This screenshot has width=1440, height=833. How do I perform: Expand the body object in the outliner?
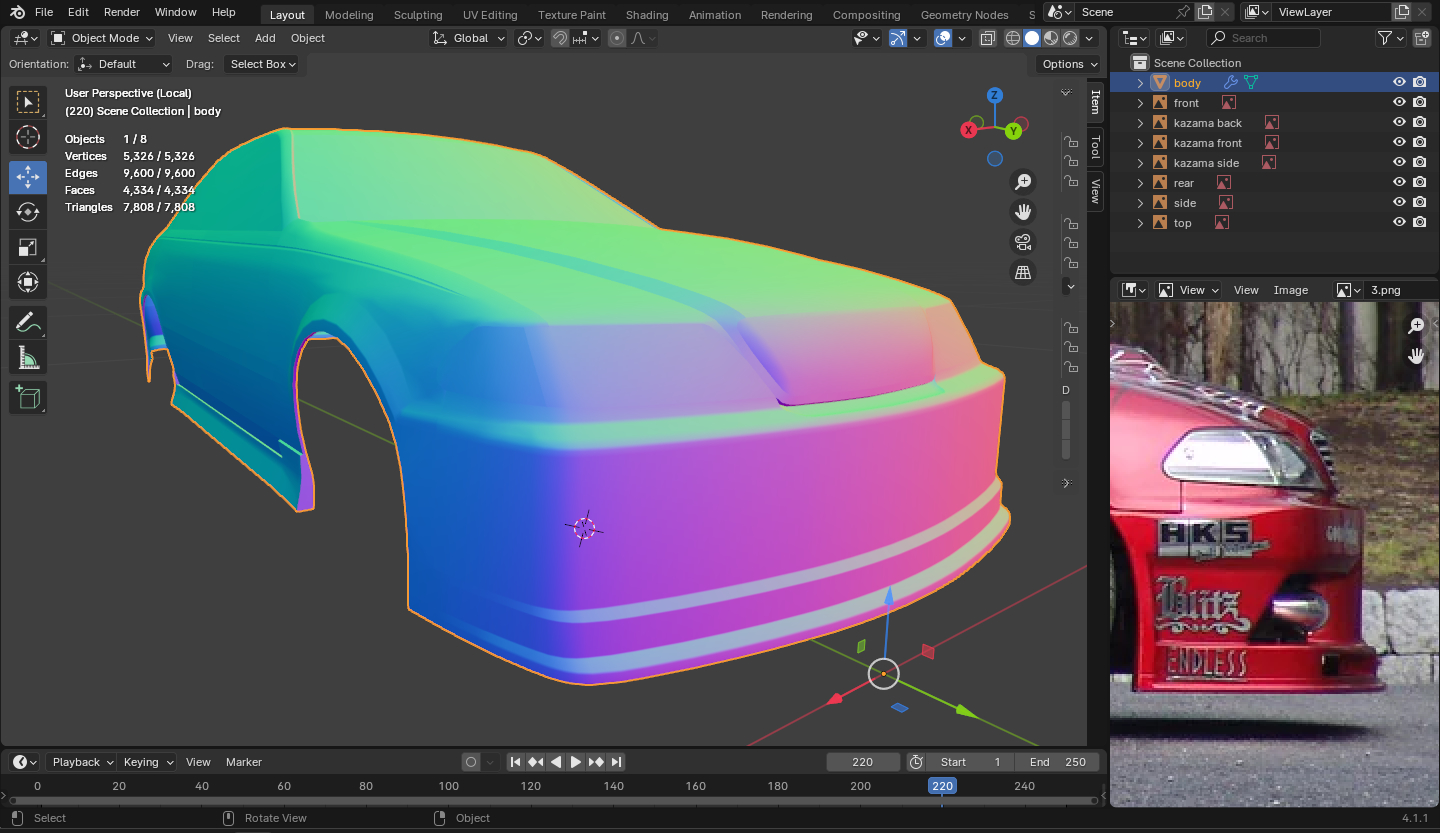(1140, 83)
